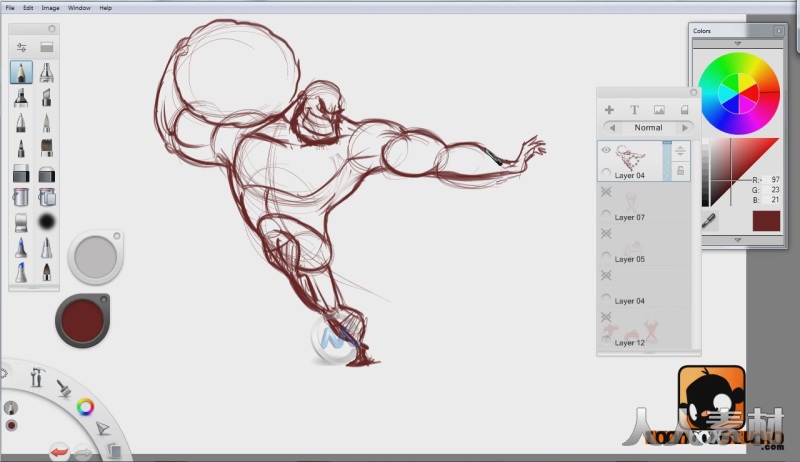The image size is (800, 462).
Task: Open the wrench Tools menu in lagoon
Action: coord(37,377)
